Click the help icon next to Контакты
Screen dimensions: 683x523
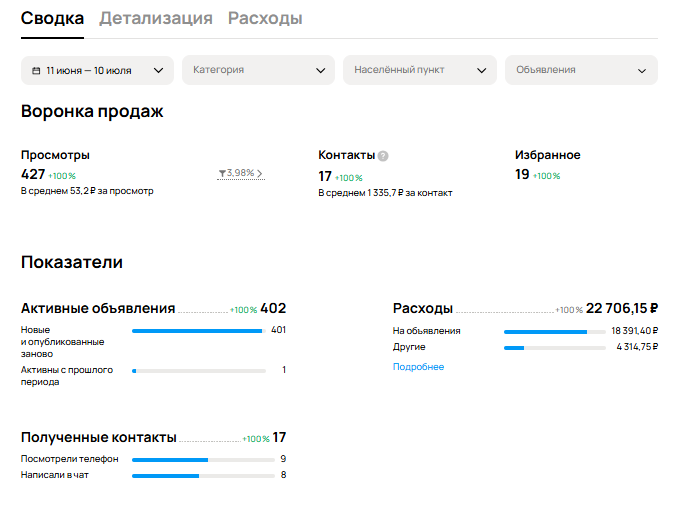click(383, 156)
